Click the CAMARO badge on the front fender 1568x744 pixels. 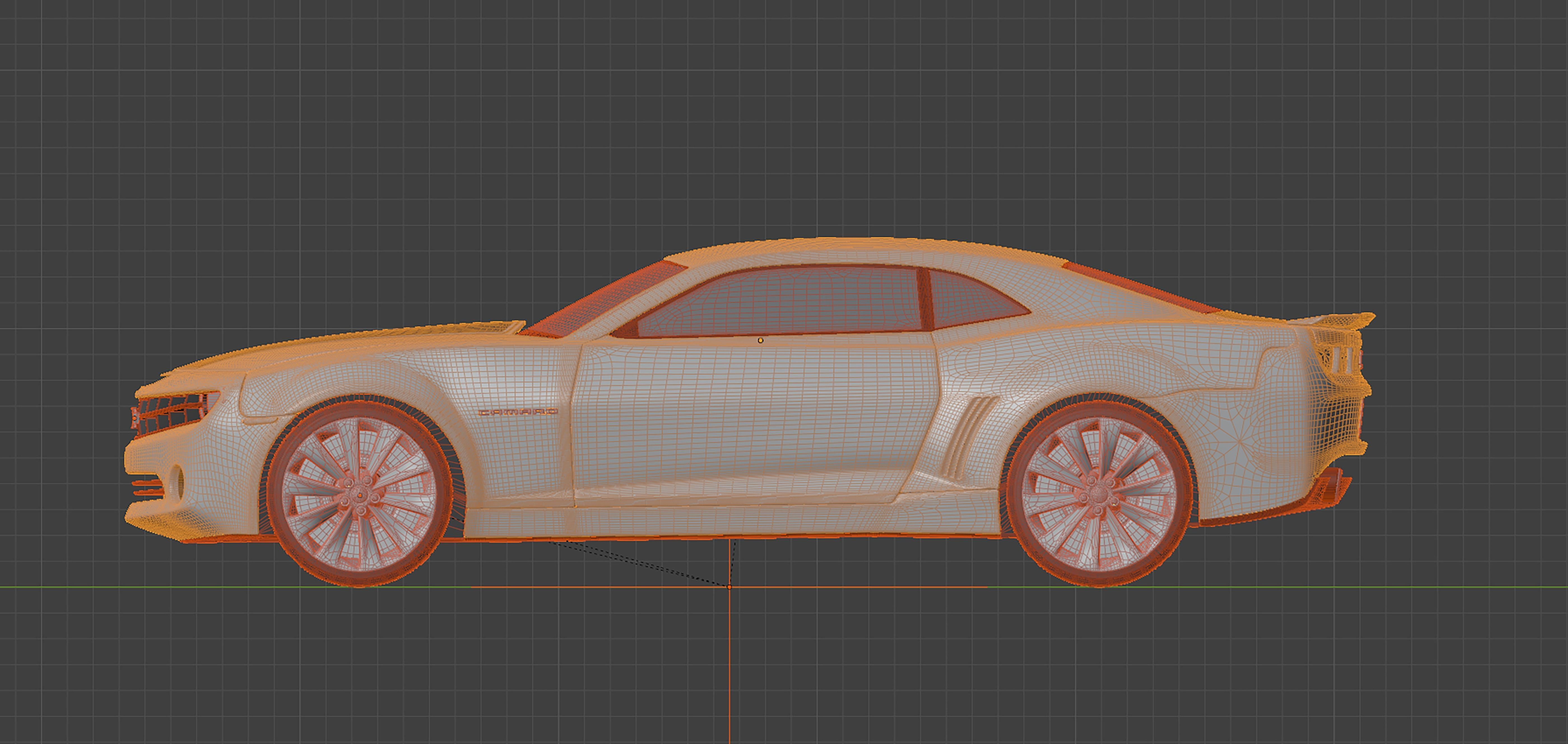[518, 412]
